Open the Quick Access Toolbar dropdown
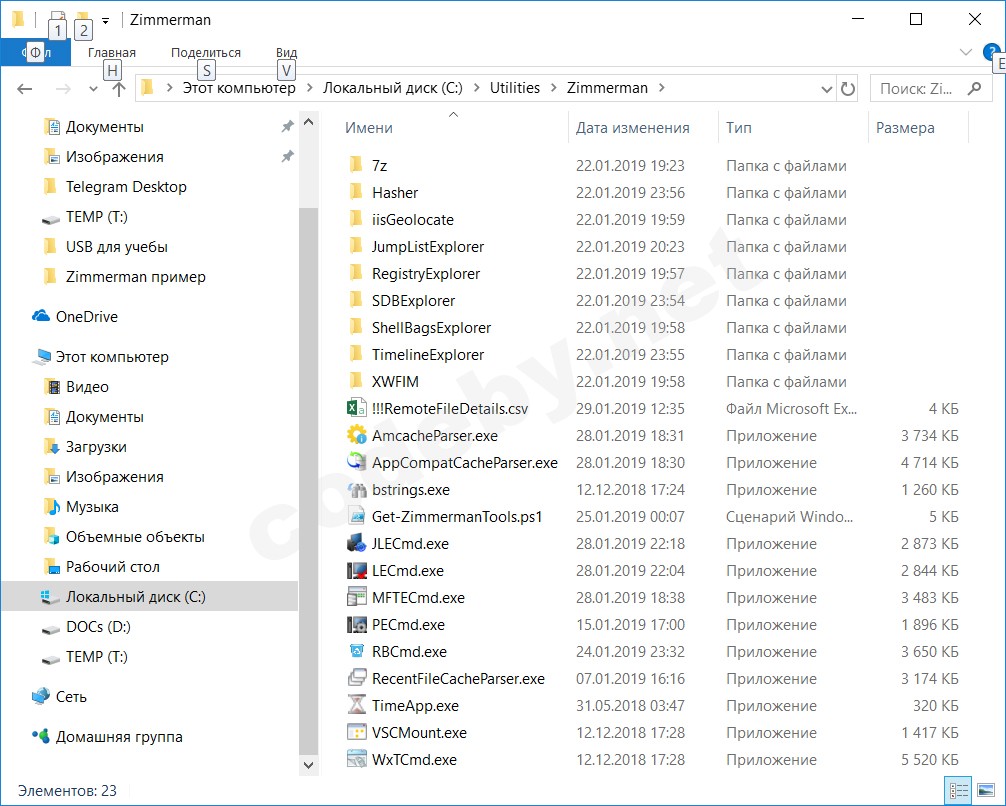This screenshot has height=806, width=1006. pyautogui.click(x=108, y=19)
